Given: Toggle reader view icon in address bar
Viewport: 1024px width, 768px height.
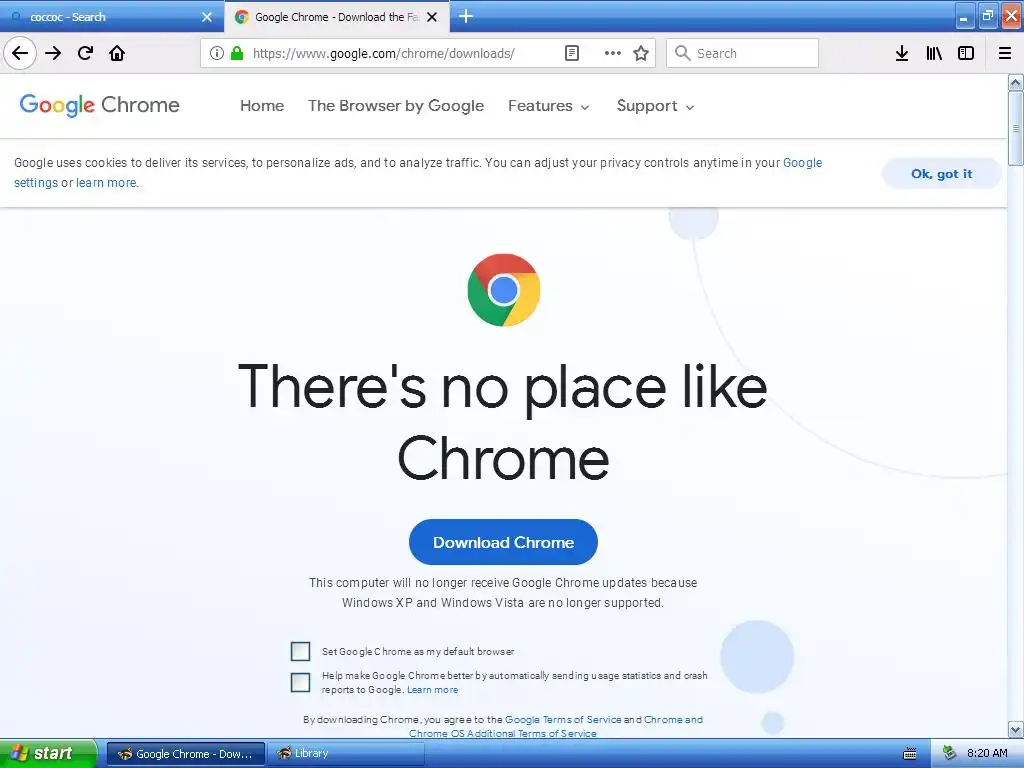Looking at the screenshot, I should point(571,53).
